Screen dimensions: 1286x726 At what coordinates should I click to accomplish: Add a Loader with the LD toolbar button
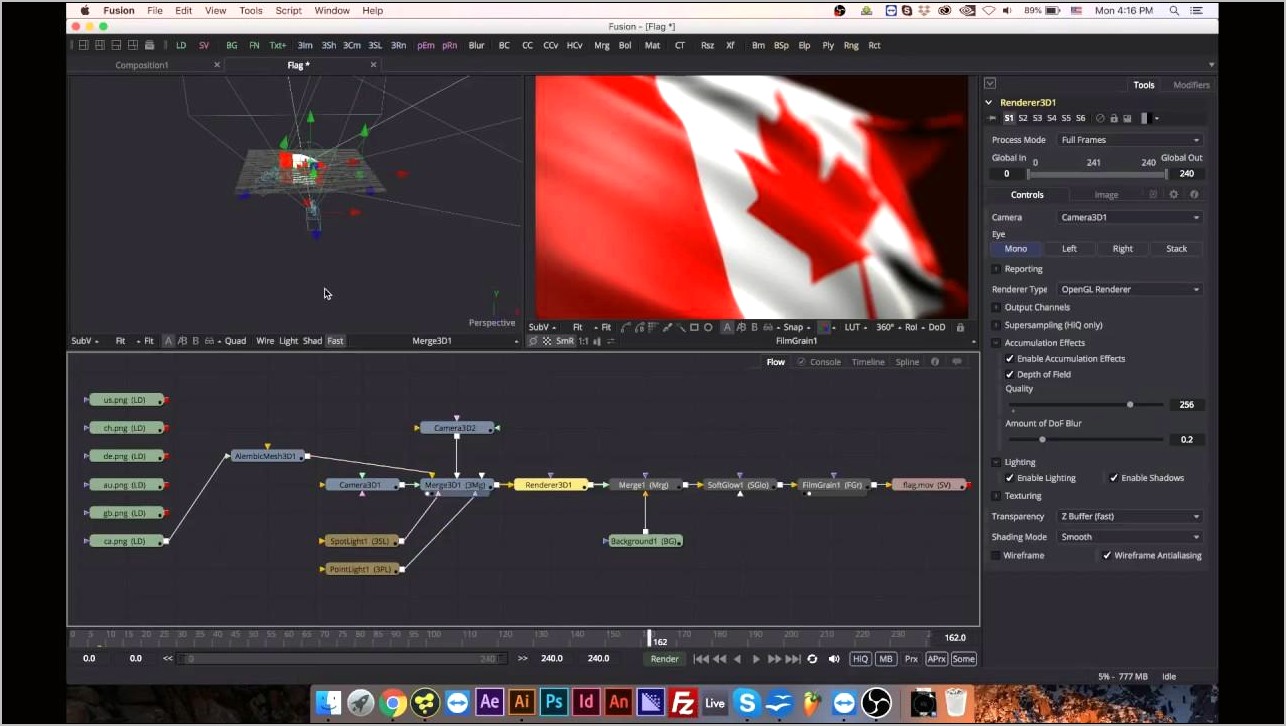181,45
